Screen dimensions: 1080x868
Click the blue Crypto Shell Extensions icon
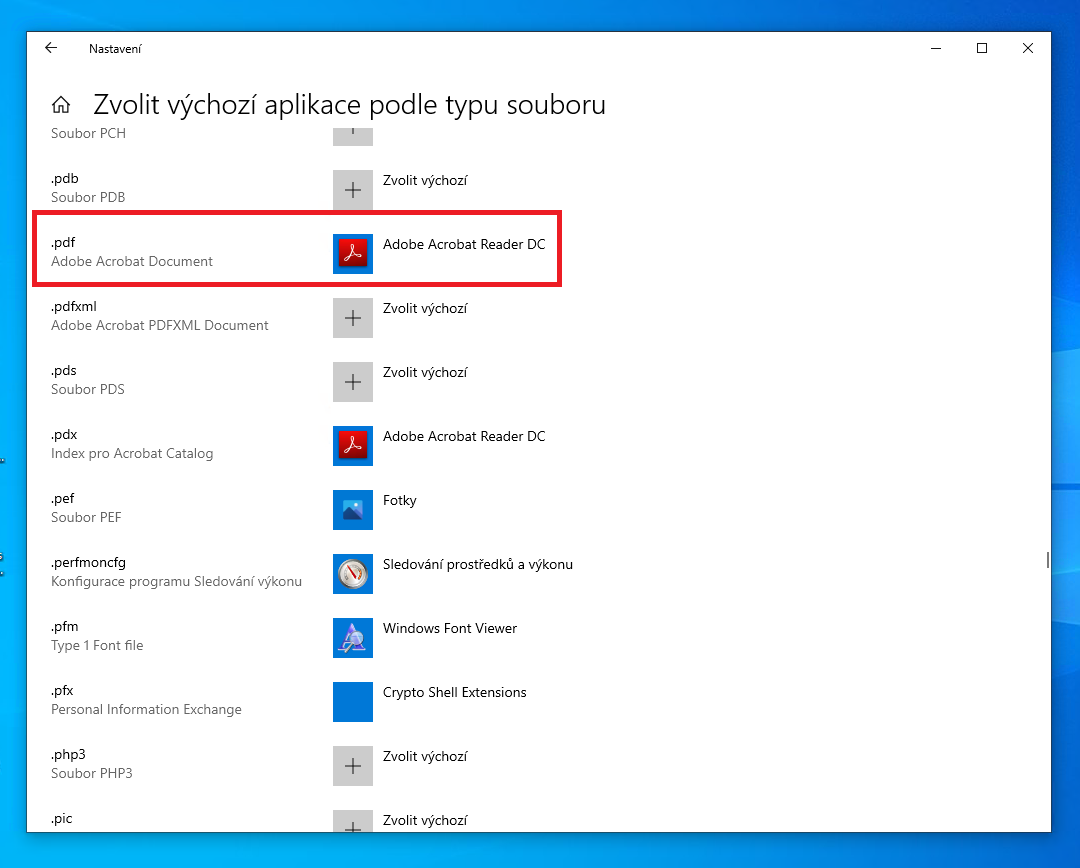pos(353,702)
